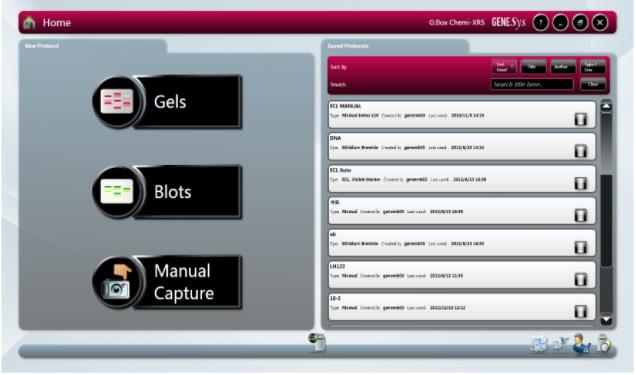636x375 pixels.
Task: Remove the LH123 protocol via trash icon
Action: coord(580,279)
